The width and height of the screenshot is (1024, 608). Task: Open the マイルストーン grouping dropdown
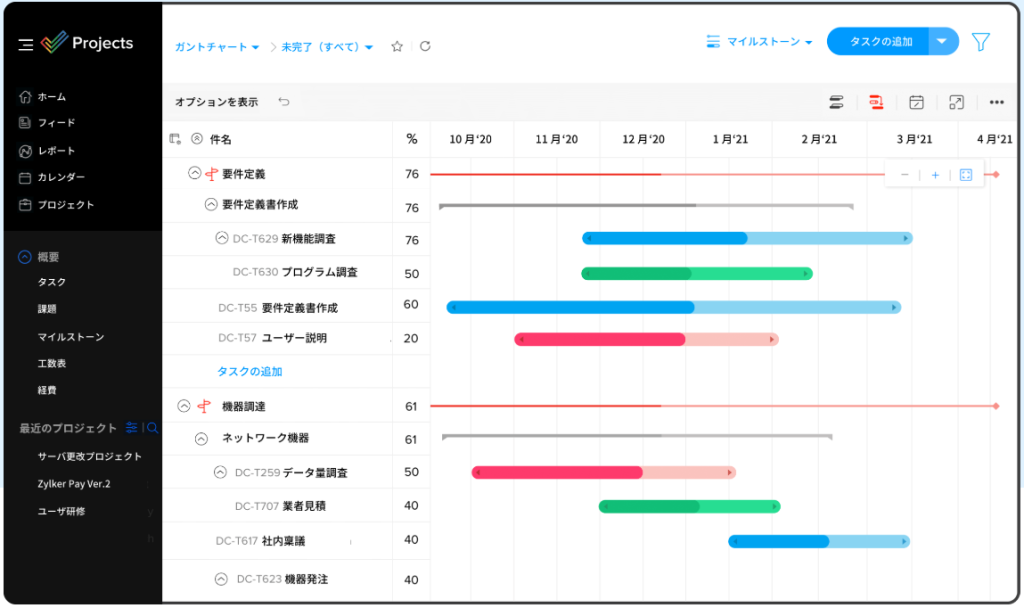760,42
